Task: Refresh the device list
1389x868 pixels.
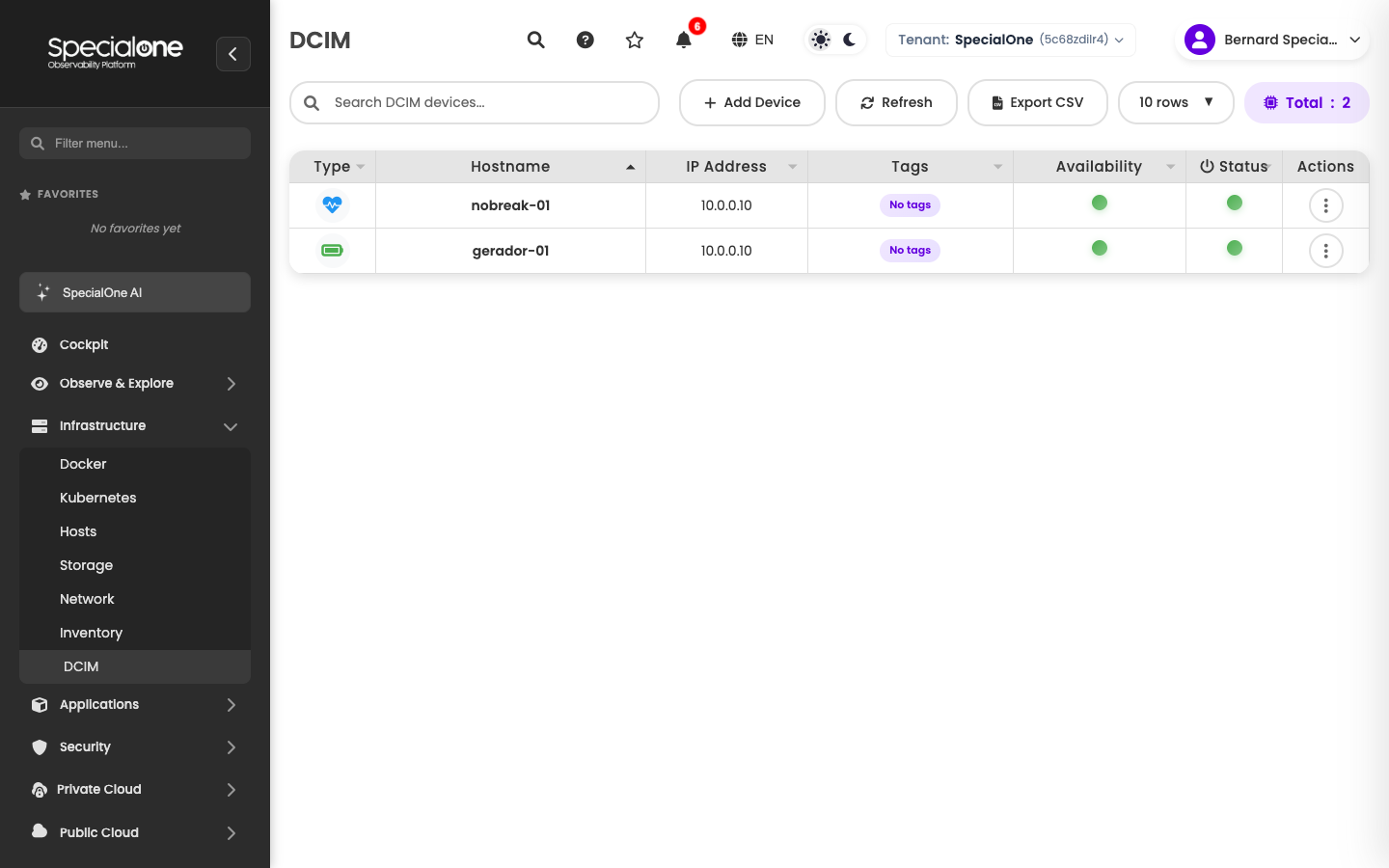Action: 896,102
